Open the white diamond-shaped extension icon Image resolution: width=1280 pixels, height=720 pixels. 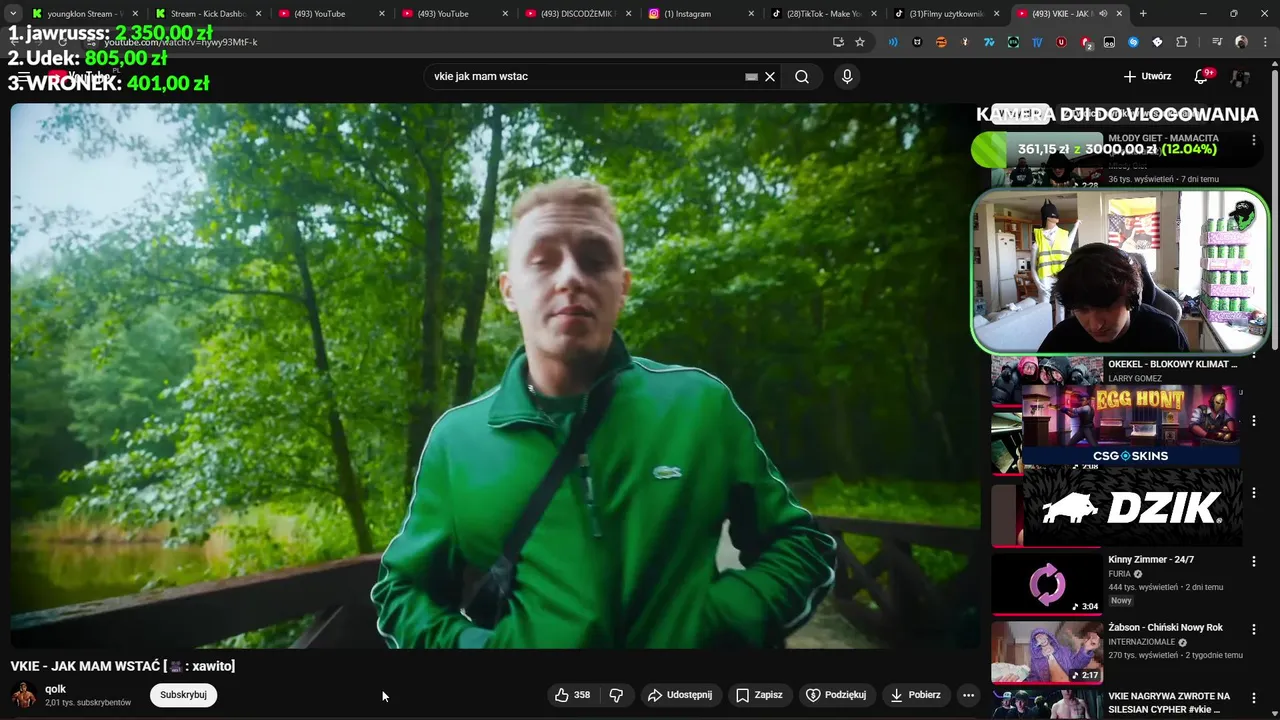(1157, 42)
